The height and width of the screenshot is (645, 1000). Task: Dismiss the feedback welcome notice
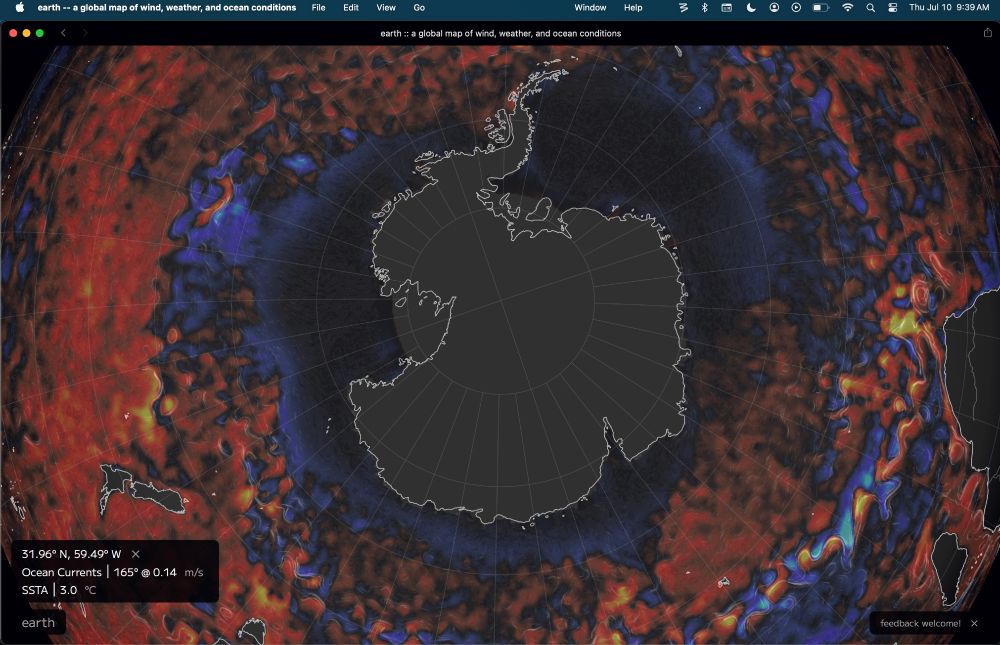pyautogui.click(x=975, y=622)
